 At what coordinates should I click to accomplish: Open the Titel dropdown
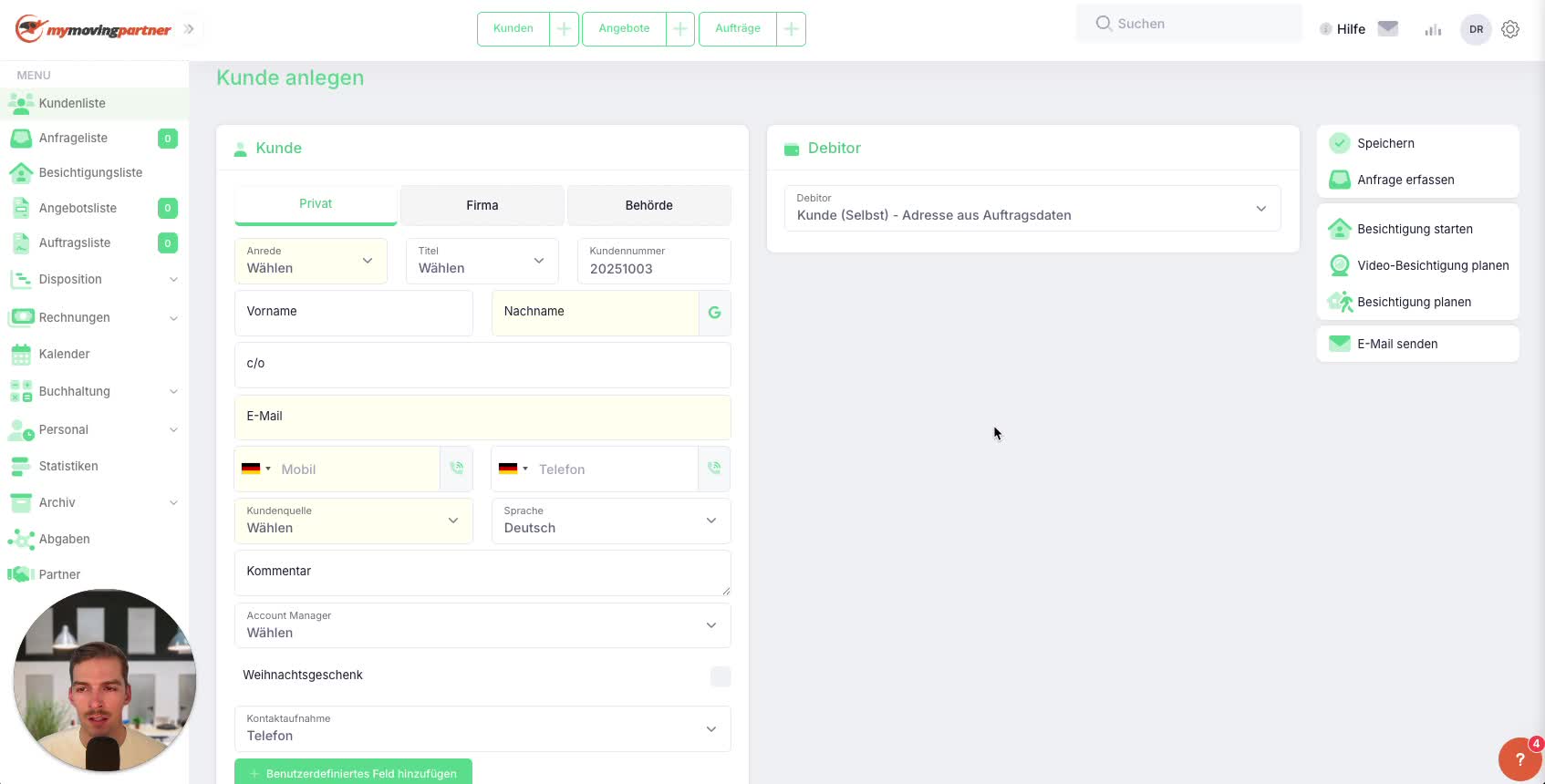point(482,261)
